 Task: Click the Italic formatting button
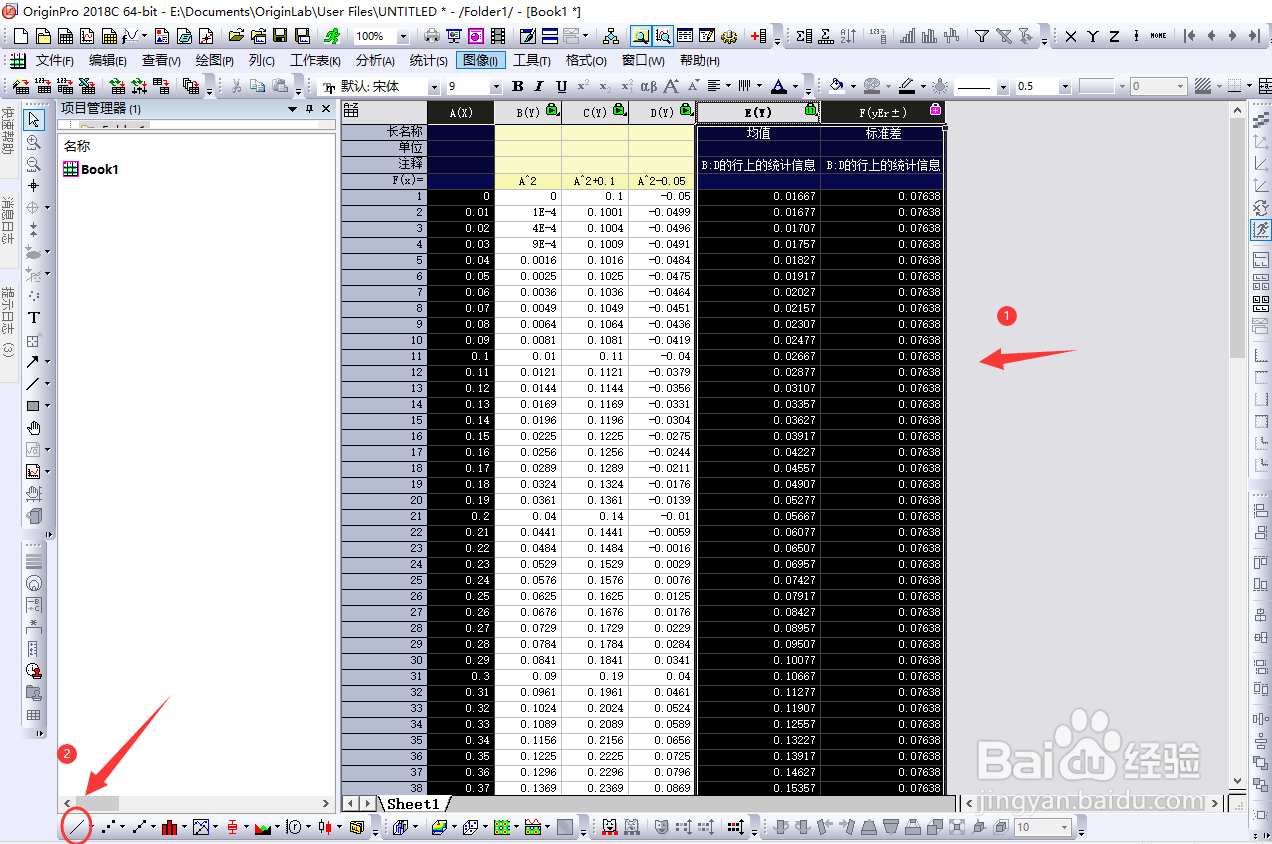point(539,87)
